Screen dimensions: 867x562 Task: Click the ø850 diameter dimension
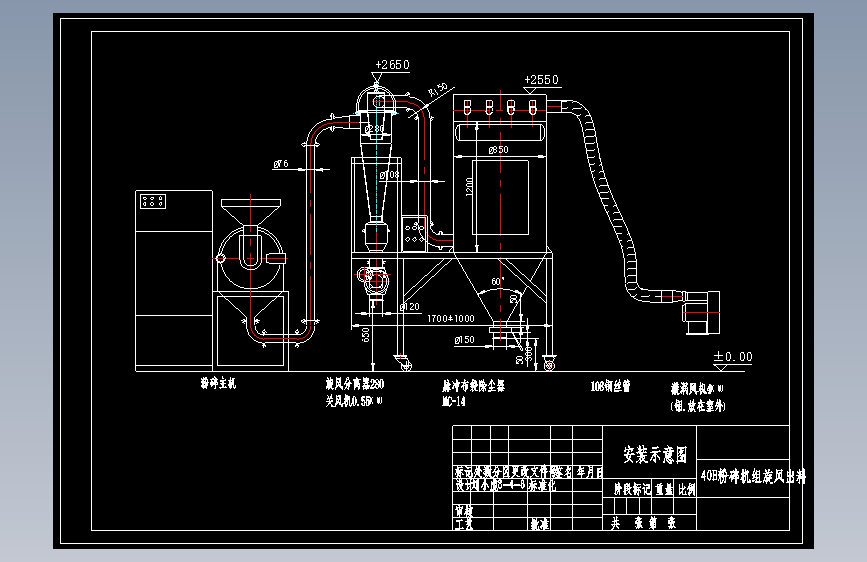coord(498,150)
